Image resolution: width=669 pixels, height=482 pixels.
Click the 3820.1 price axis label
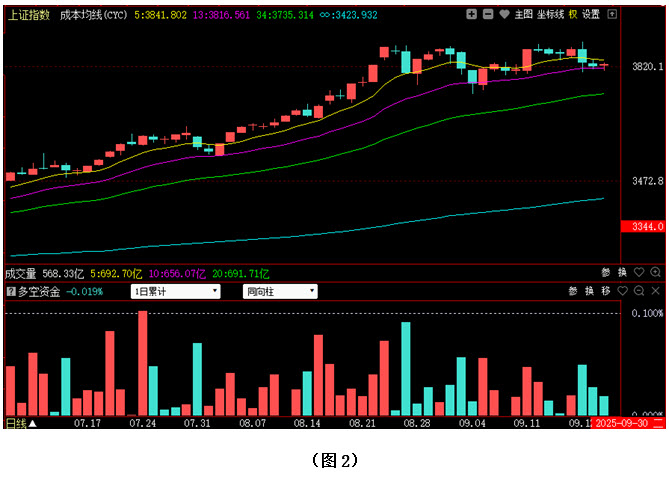click(x=648, y=67)
